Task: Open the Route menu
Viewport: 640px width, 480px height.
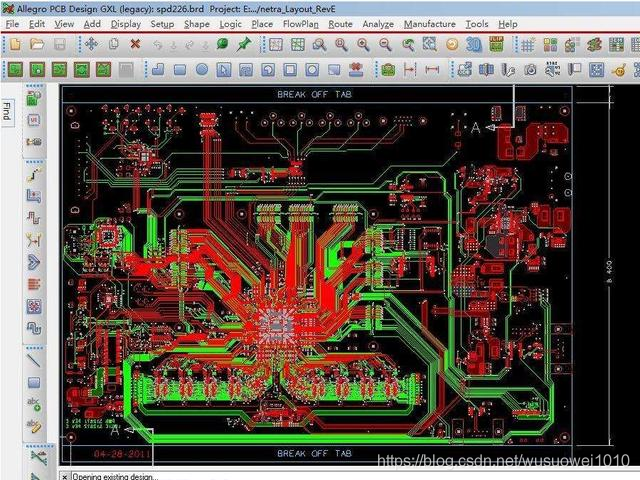Action: click(x=340, y=24)
